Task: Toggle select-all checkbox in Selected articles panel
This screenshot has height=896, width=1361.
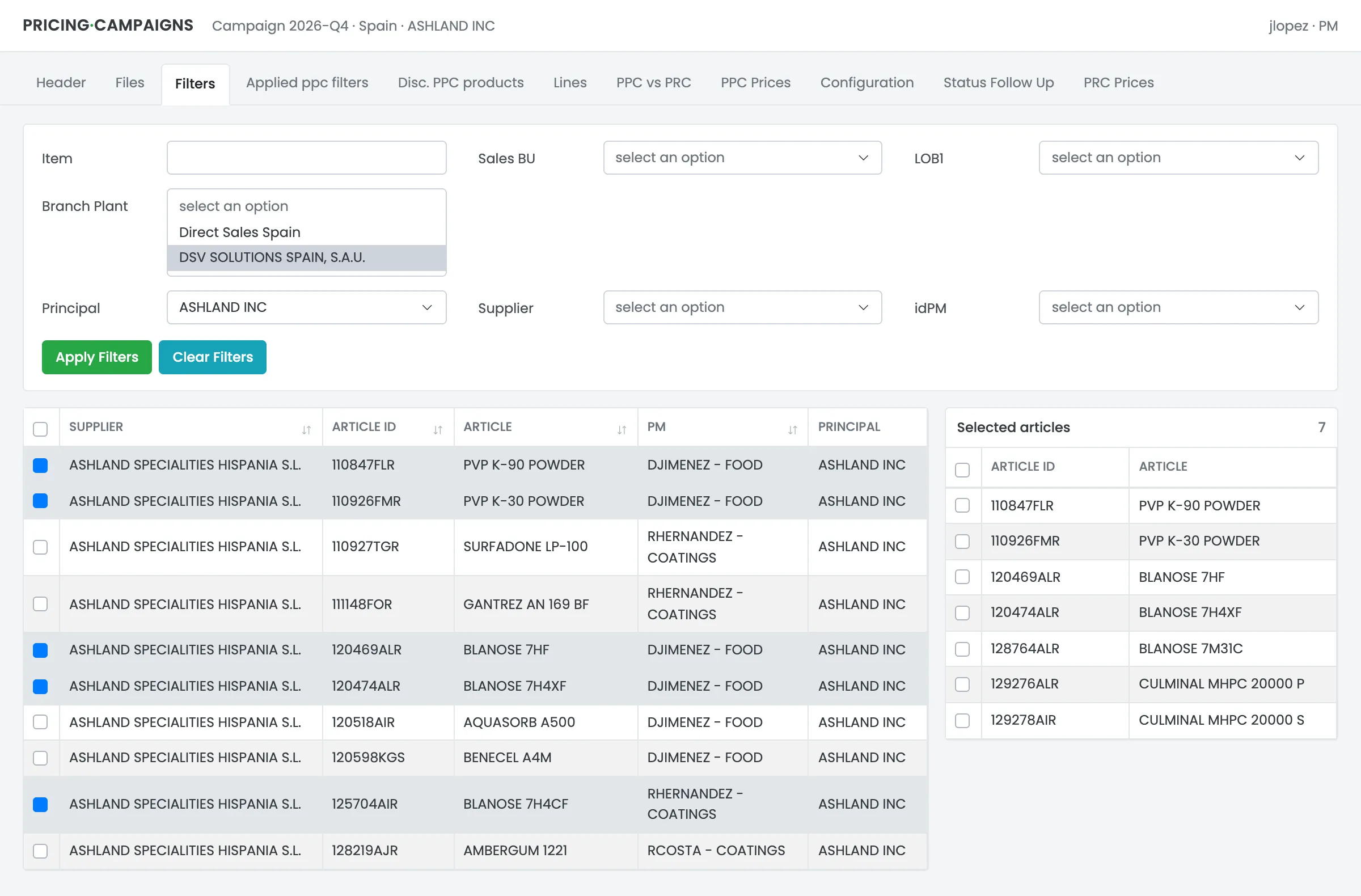Action: 962,470
